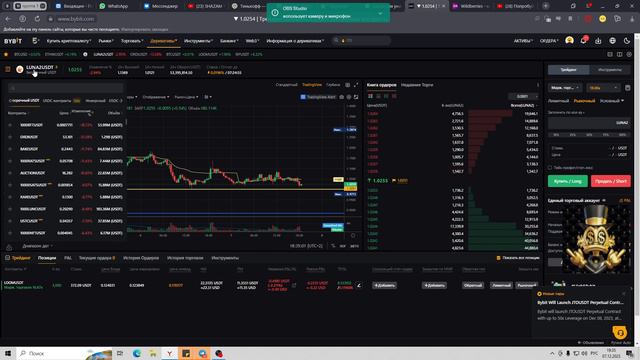Open calculator icon in order panel

click(627, 88)
